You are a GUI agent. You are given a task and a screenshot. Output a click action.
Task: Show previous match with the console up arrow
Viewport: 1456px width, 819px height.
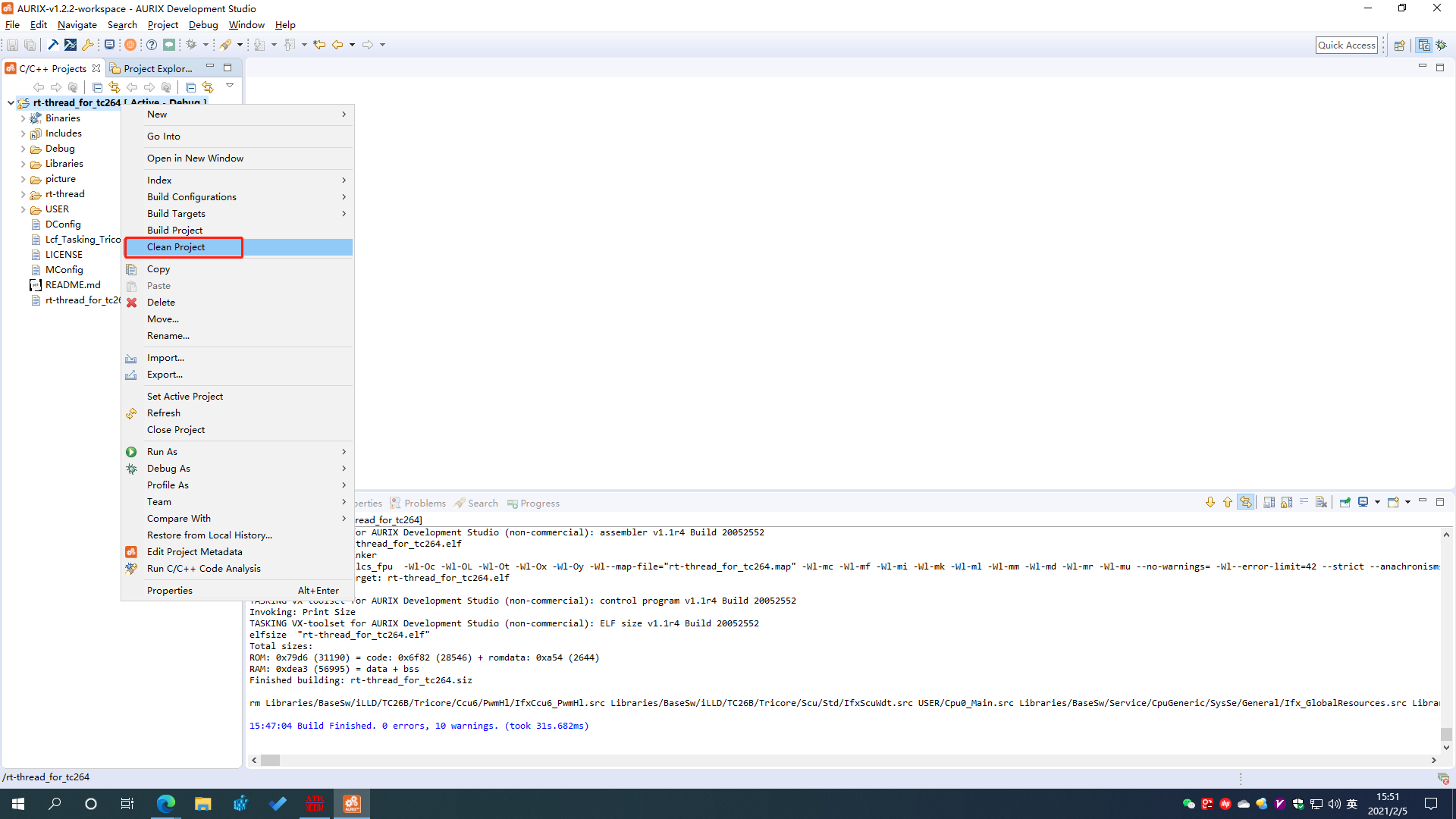1228,502
